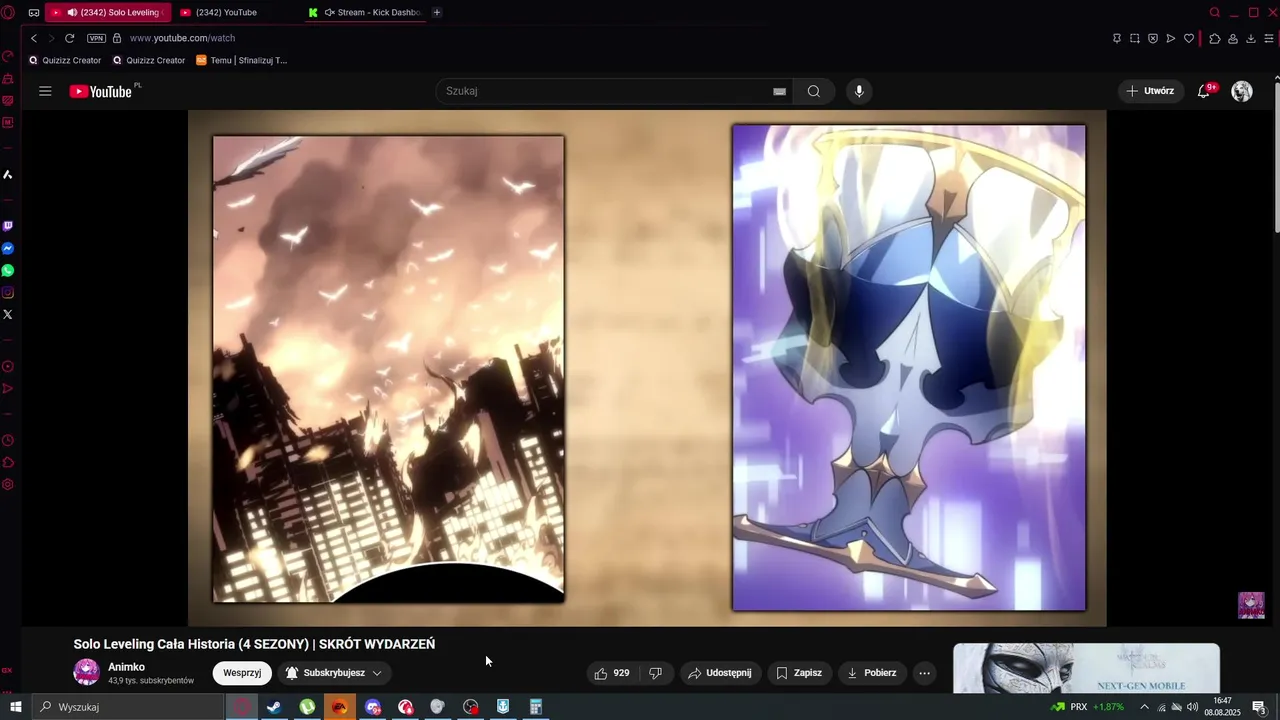Open the Calculator taskbar icon
The width and height of the screenshot is (1280, 720).
(x=536, y=707)
